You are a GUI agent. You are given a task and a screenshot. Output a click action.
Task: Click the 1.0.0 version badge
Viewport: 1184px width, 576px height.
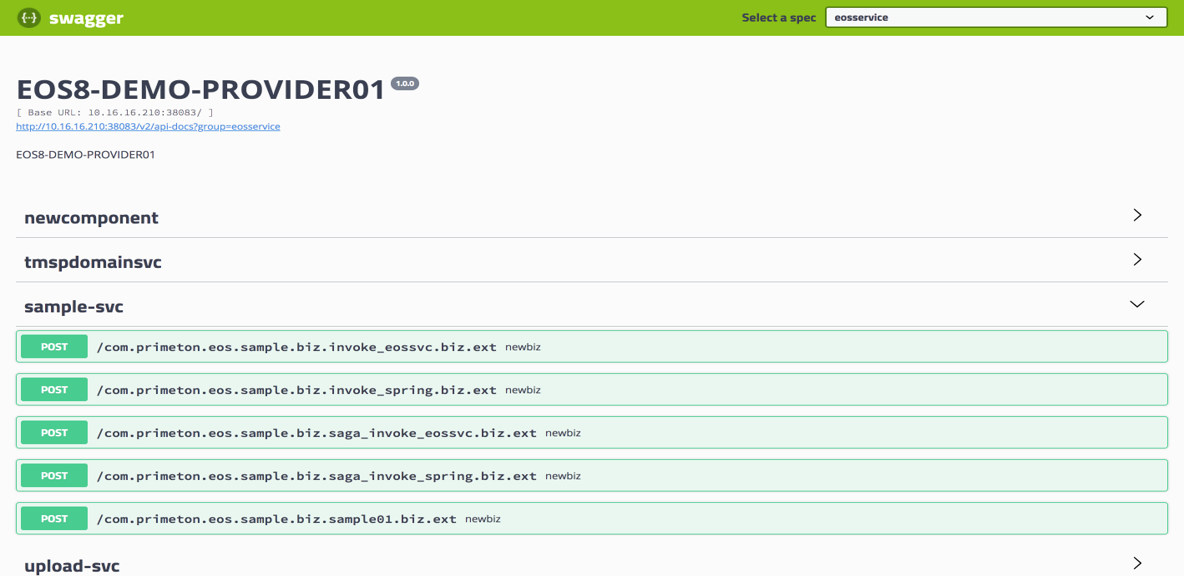(405, 84)
